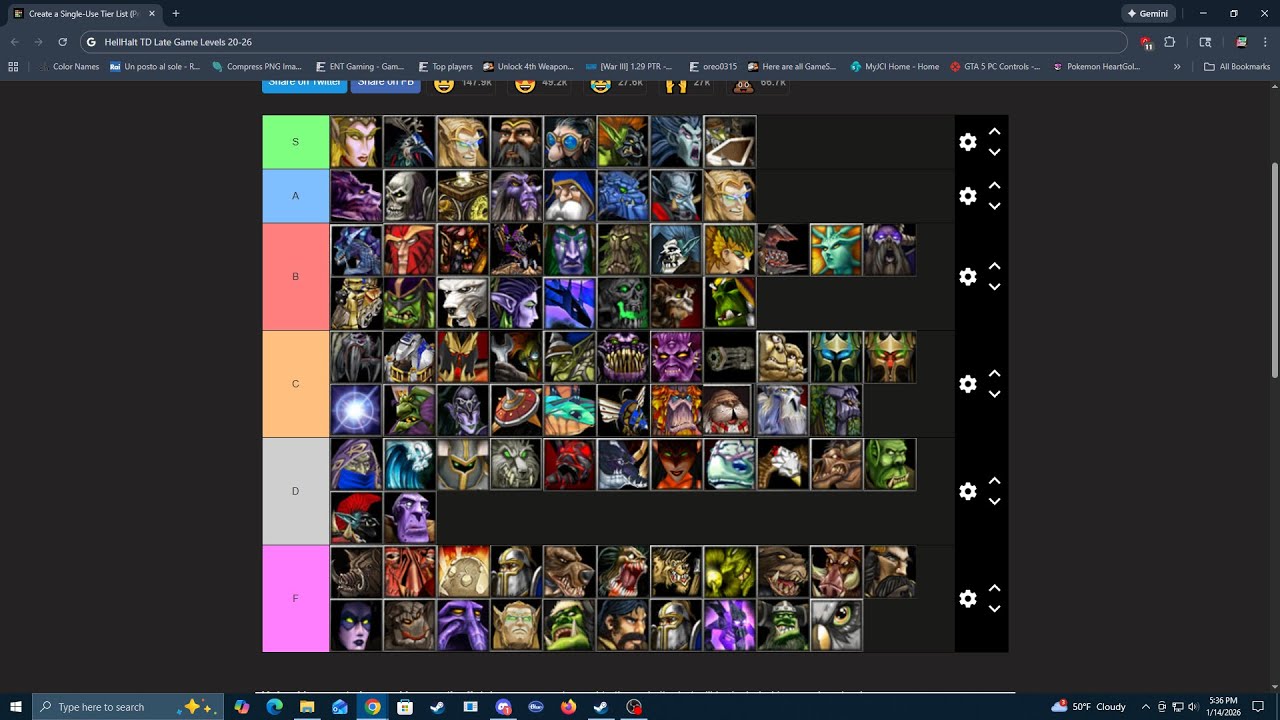Open the MyJCI Home bookmark

[x=895, y=67]
